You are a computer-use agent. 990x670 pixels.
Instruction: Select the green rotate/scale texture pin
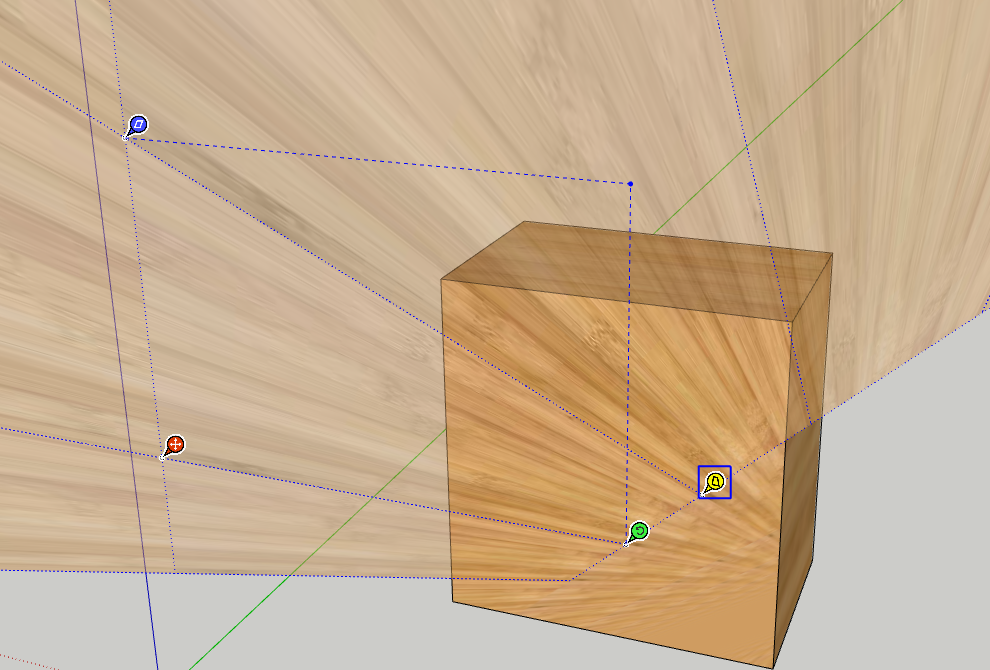638,531
